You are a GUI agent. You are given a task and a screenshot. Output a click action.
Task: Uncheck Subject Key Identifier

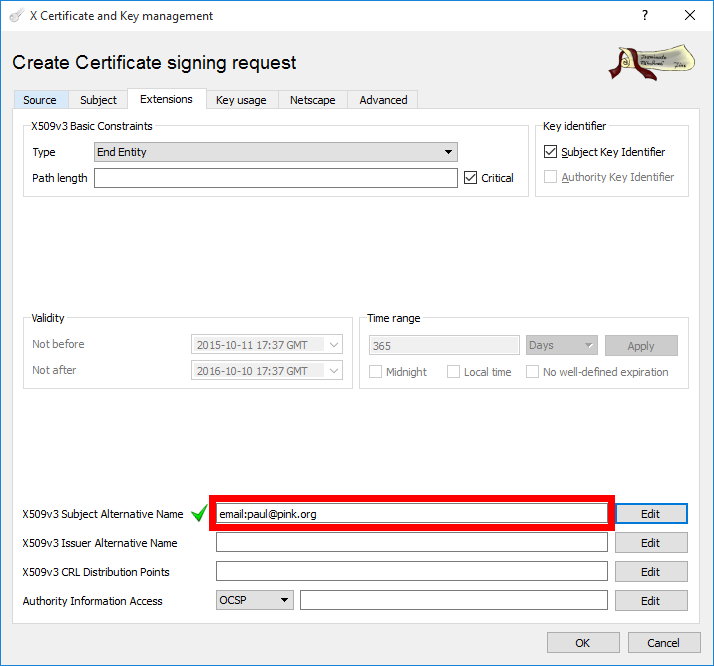[550, 152]
